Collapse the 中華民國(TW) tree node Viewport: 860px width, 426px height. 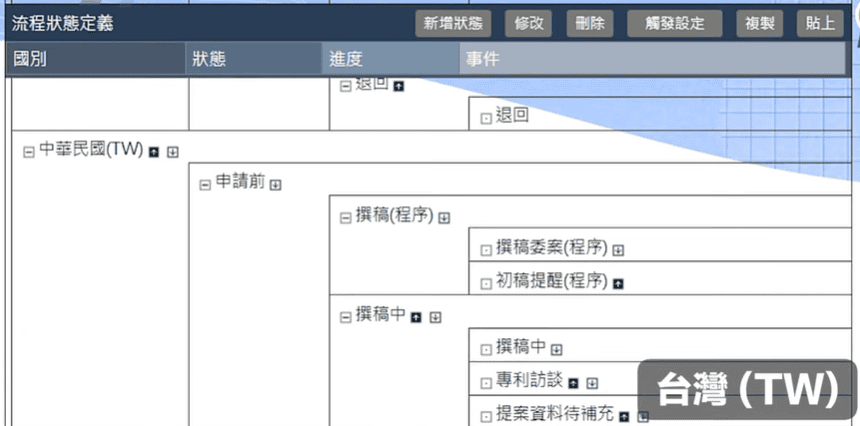tap(28, 152)
